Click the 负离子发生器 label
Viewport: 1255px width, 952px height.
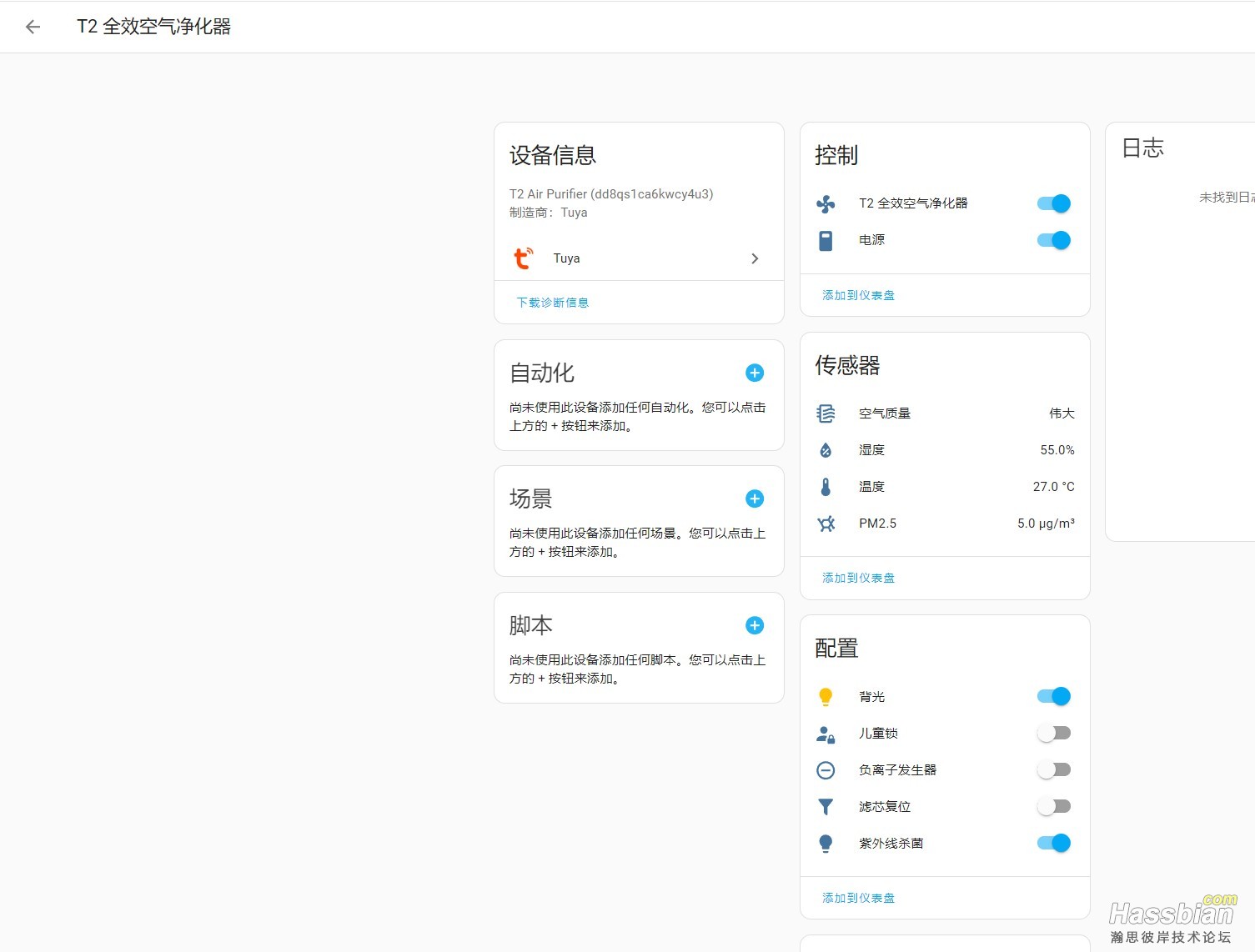897,770
